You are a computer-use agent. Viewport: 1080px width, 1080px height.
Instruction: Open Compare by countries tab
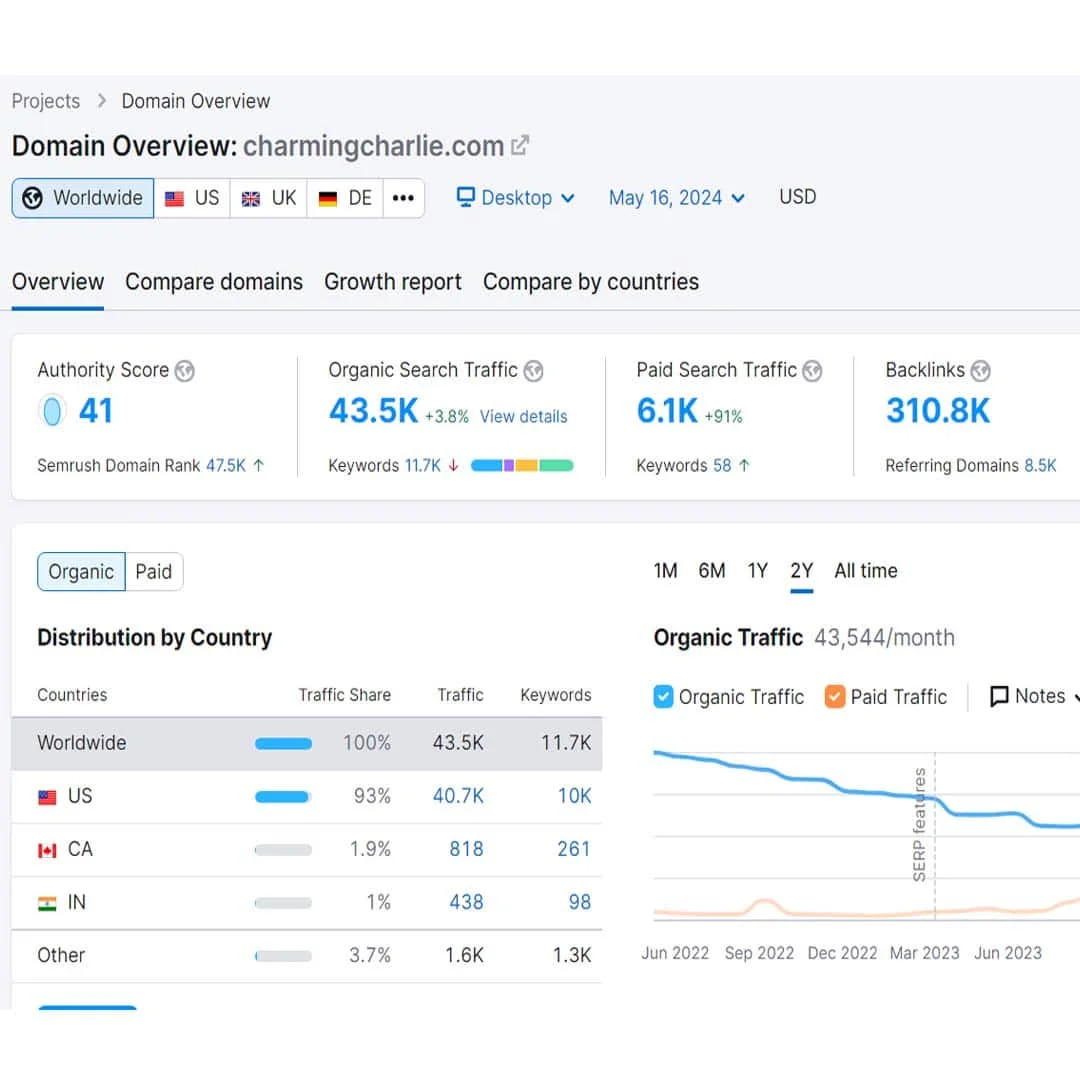[x=591, y=282]
